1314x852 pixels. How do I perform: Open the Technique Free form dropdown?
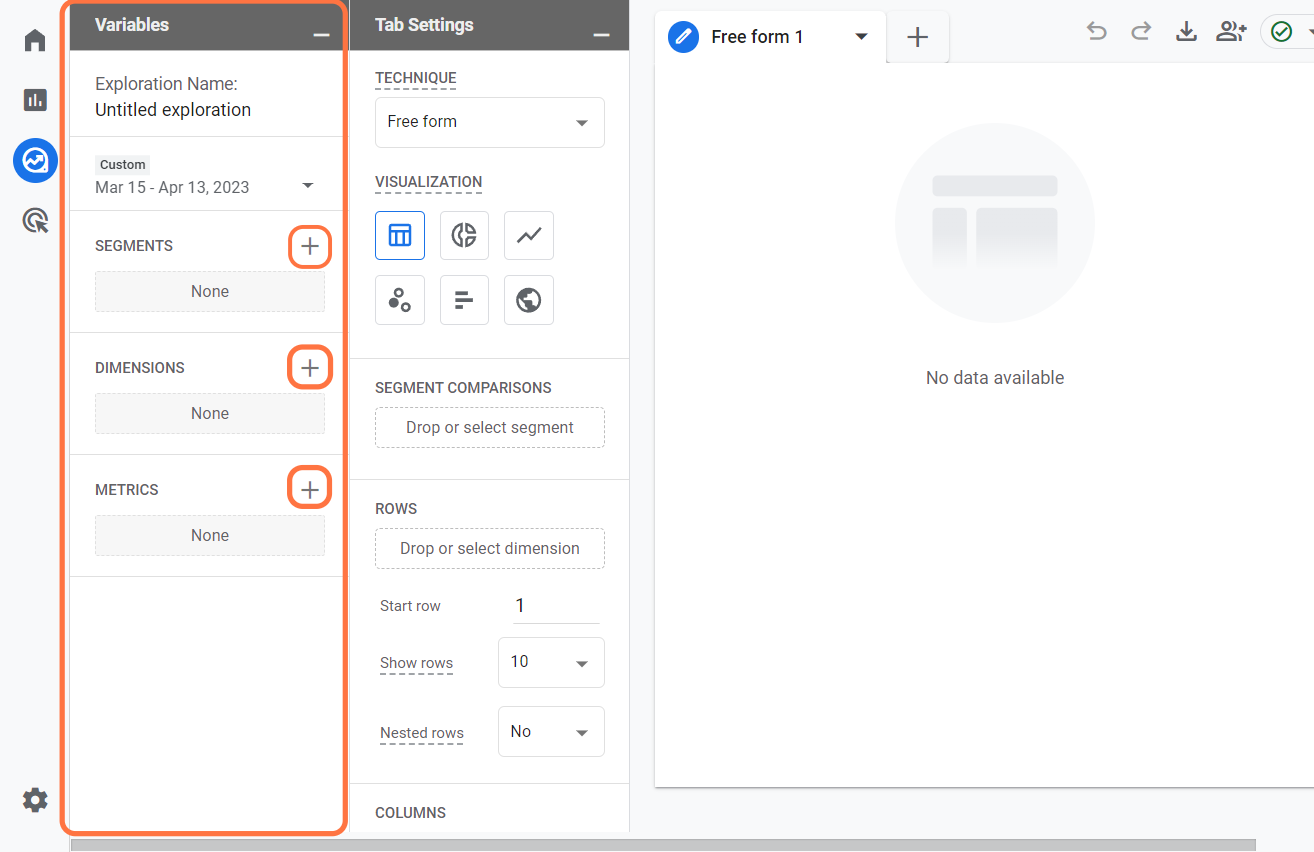(x=490, y=122)
